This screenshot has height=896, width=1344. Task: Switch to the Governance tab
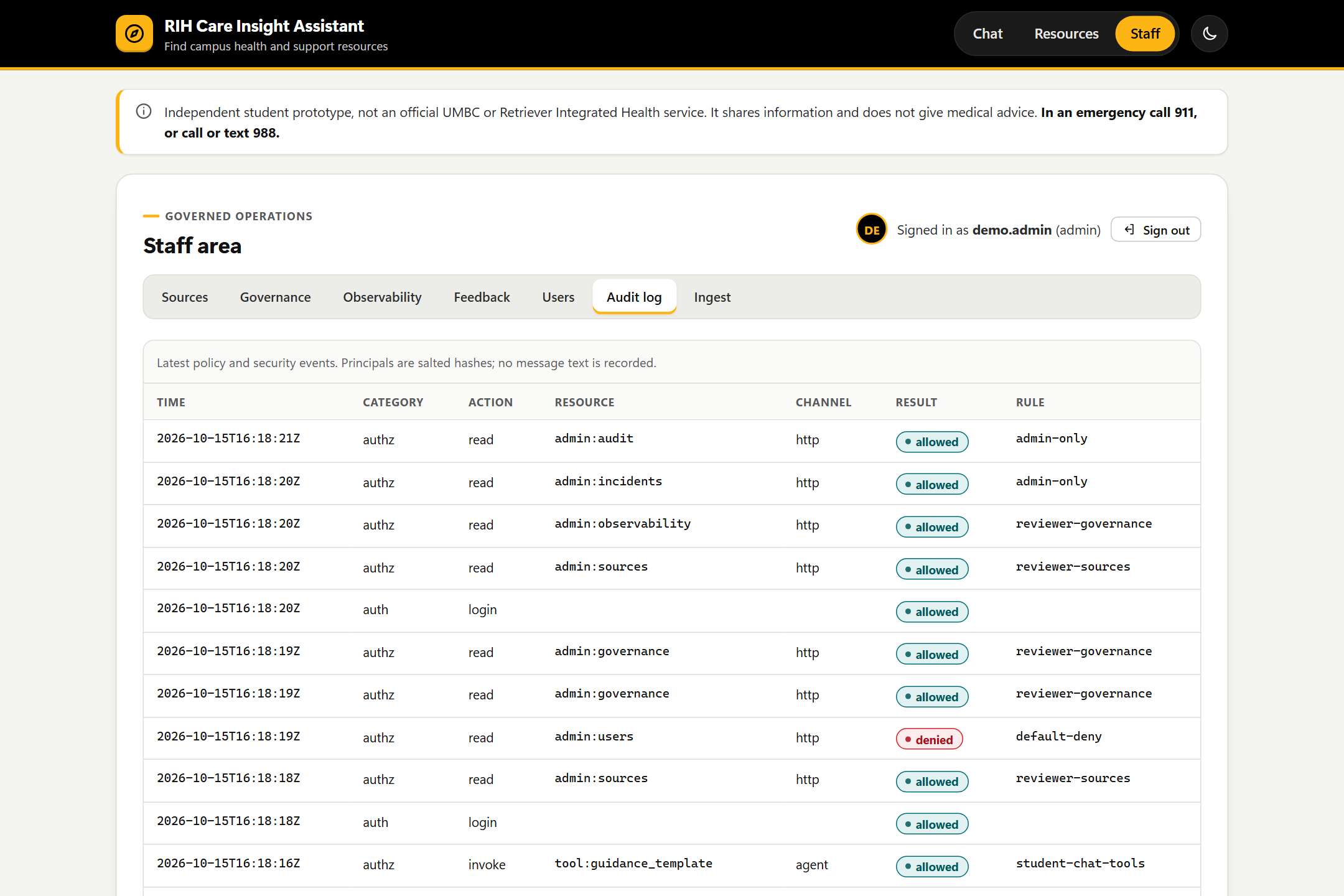pos(275,297)
